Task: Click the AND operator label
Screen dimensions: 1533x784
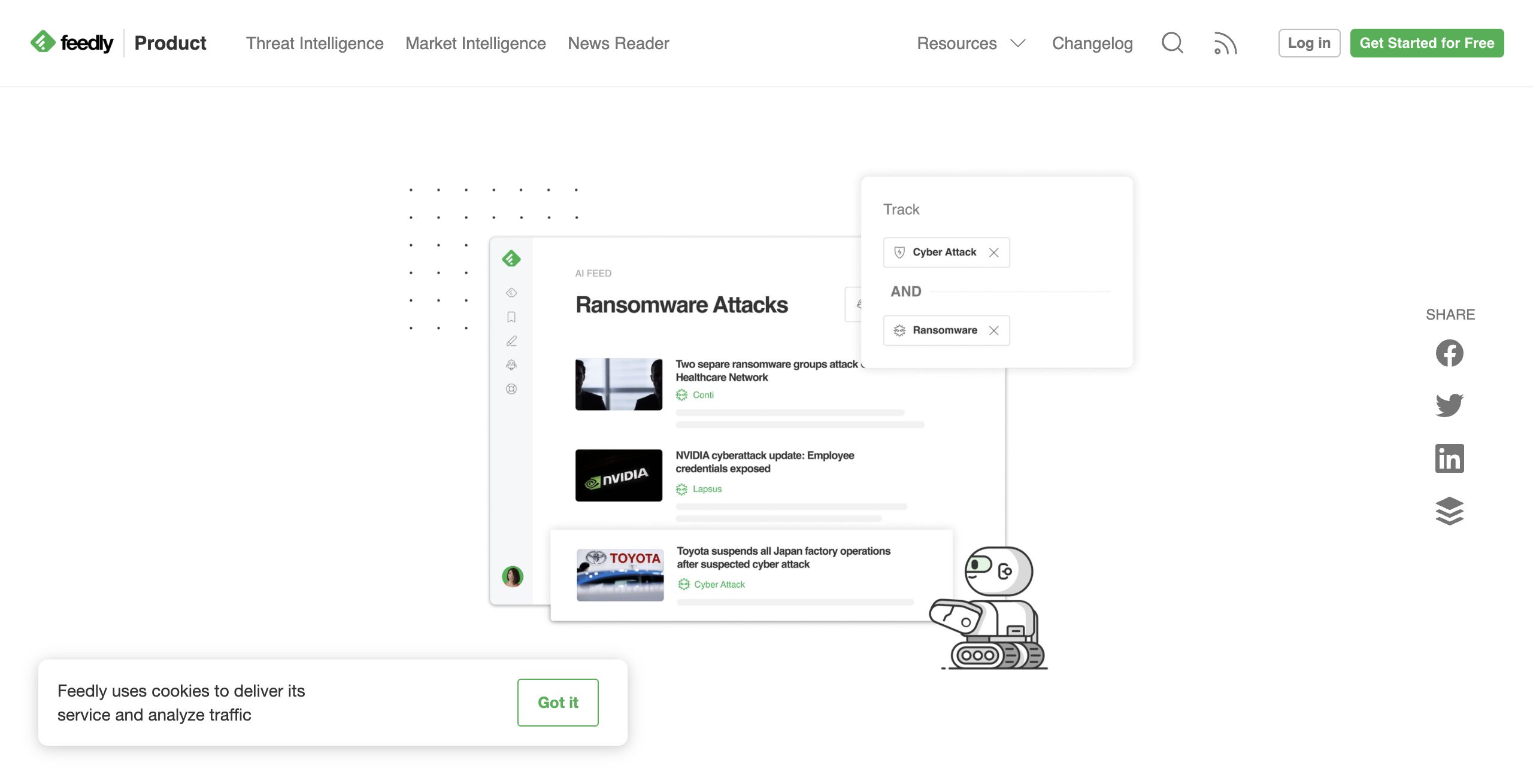Action: [905, 291]
